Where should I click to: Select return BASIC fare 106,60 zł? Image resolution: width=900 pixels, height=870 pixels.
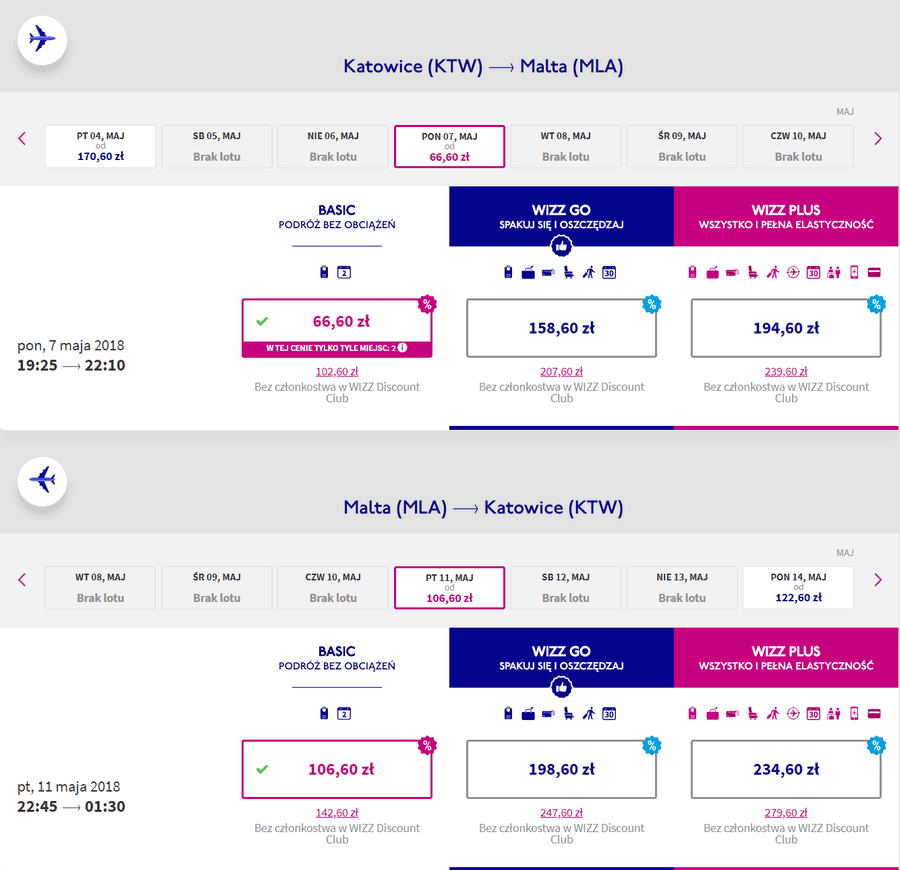(337, 769)
